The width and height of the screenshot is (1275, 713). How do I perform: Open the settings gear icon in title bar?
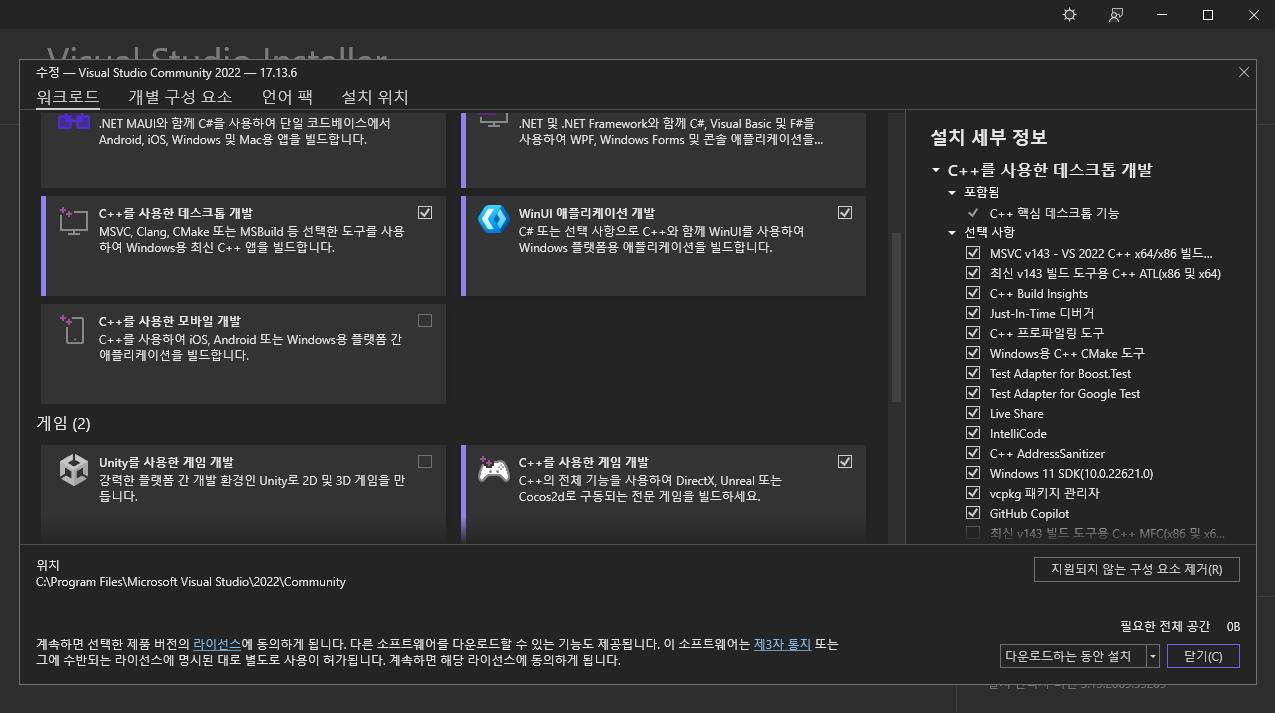[1070, 15]
